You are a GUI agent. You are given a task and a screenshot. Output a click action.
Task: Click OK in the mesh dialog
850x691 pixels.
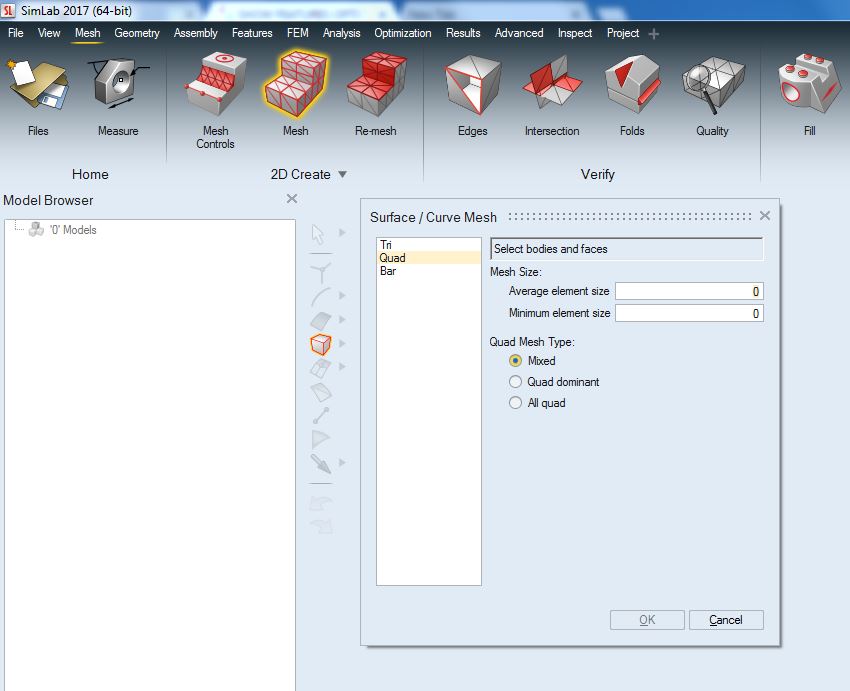[647, 620]
